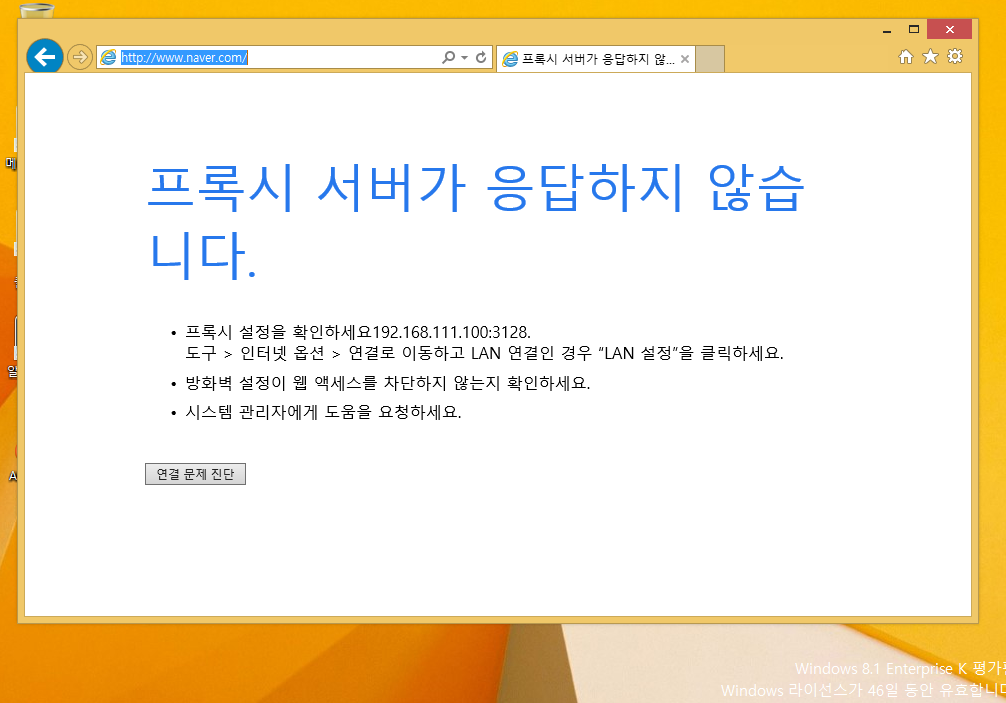The width and height of the screenshot is (1006, 703).
Task: Open a new tab with blank tab button
Action: [x=710, y=58]
